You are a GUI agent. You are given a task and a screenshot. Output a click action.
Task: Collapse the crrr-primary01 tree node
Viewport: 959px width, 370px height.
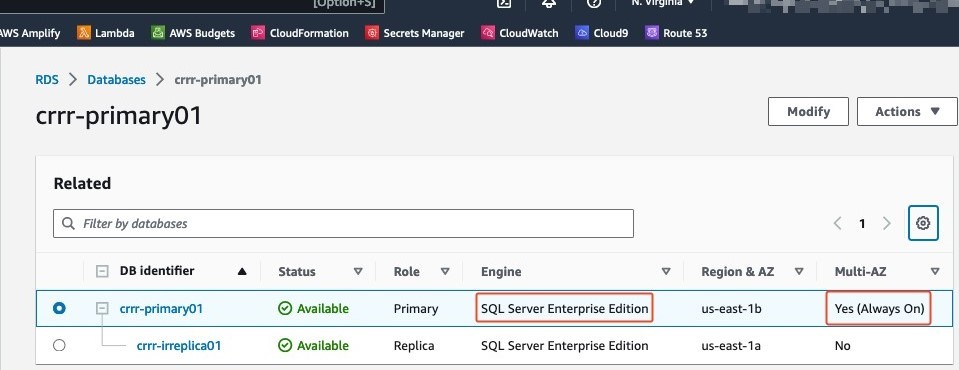click(102, 309)
